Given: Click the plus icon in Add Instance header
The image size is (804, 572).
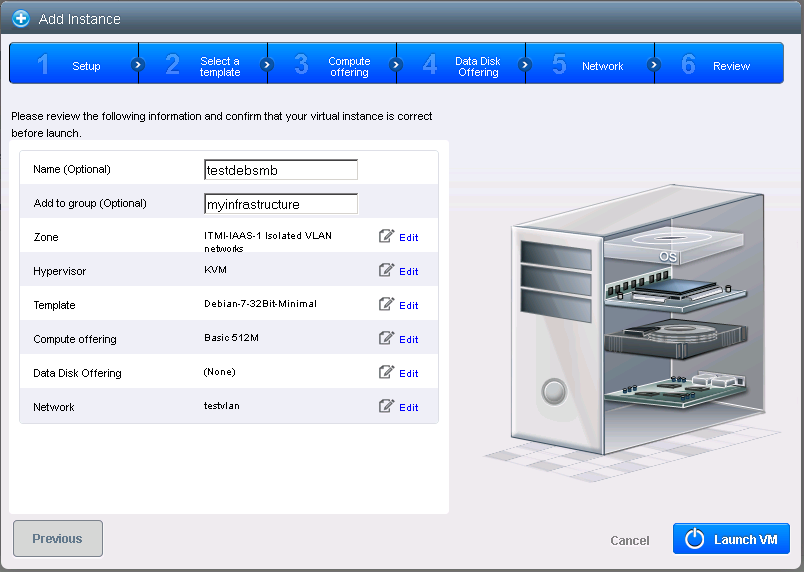Looking at the screenshot, I should click(21, 19).
